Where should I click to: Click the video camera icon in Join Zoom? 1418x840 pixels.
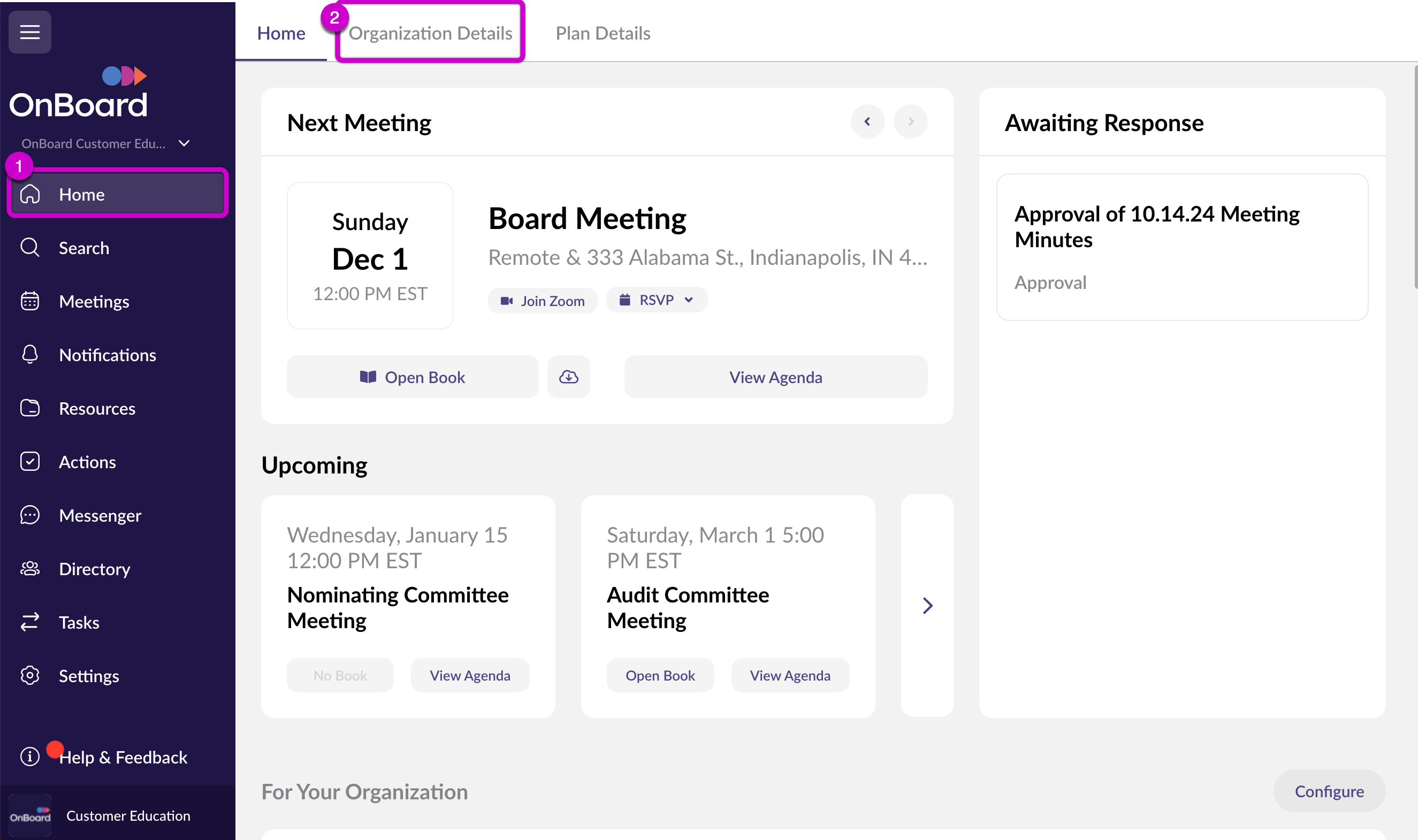(507, 301)
